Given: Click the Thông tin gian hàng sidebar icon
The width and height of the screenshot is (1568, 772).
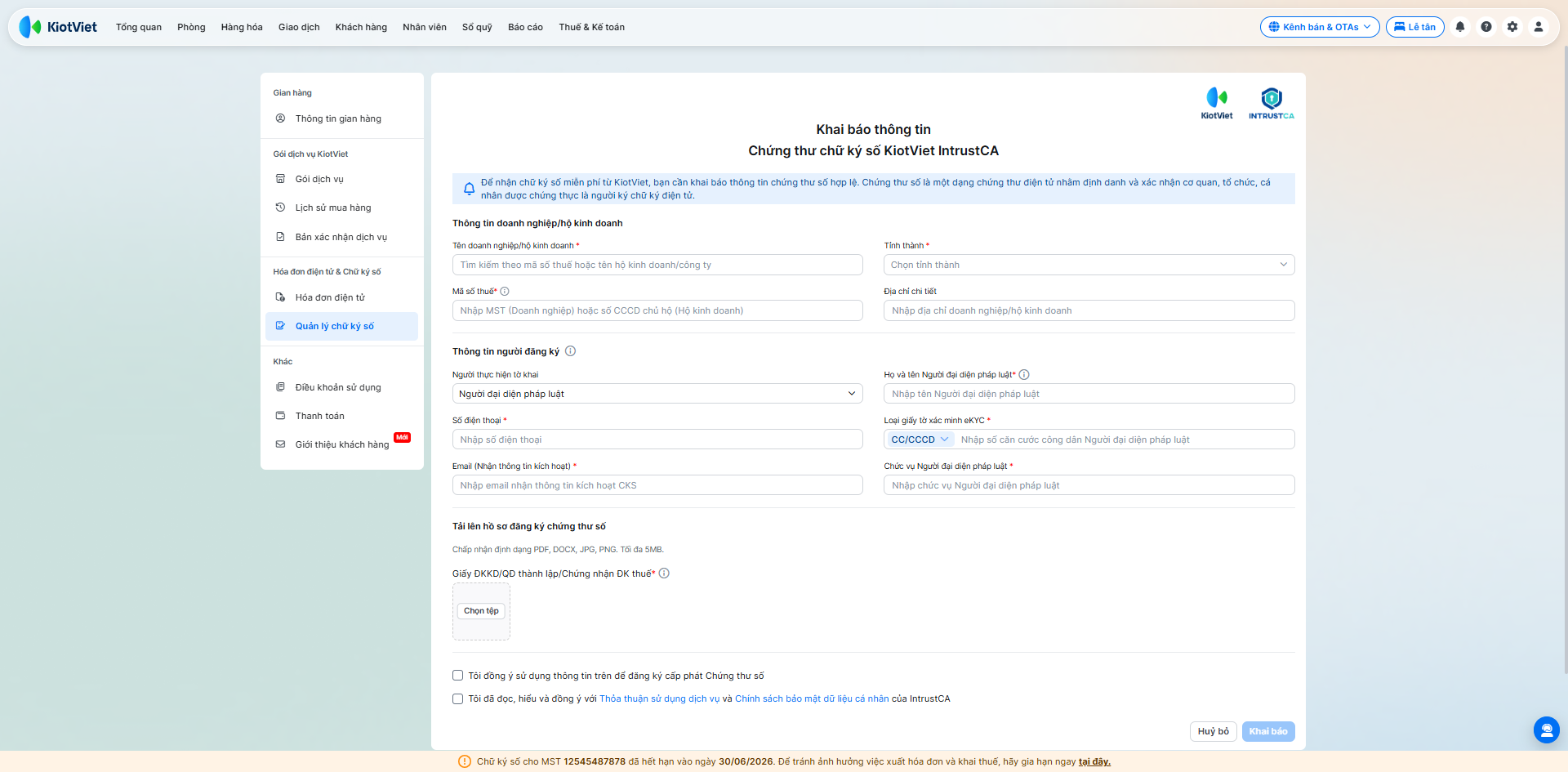Looking at the screenshot, I should click(280, 118).
